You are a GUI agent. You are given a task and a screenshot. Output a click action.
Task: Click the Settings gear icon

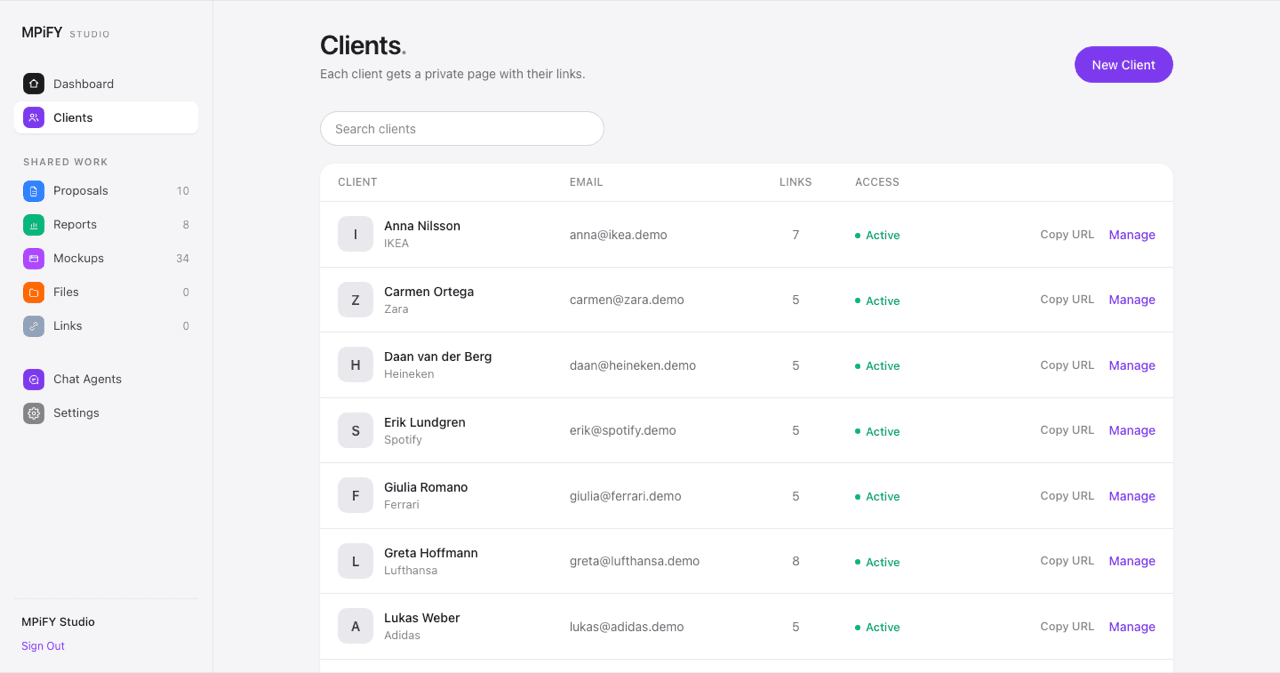(x=34, y=413)
